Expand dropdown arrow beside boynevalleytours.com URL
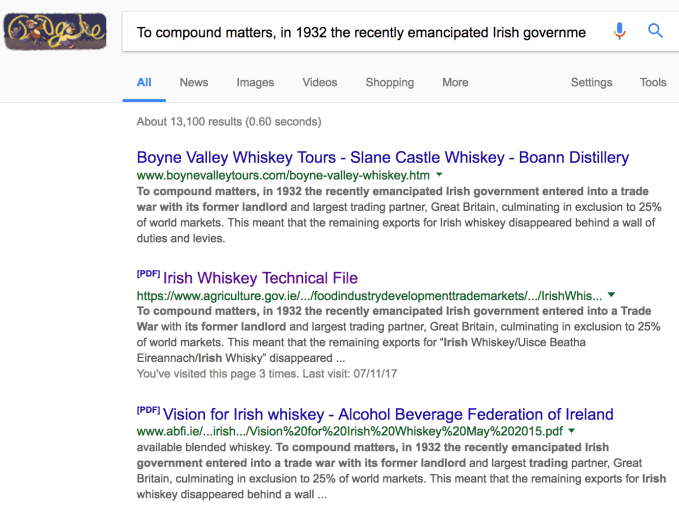679x511 pixels. (439, 175)
